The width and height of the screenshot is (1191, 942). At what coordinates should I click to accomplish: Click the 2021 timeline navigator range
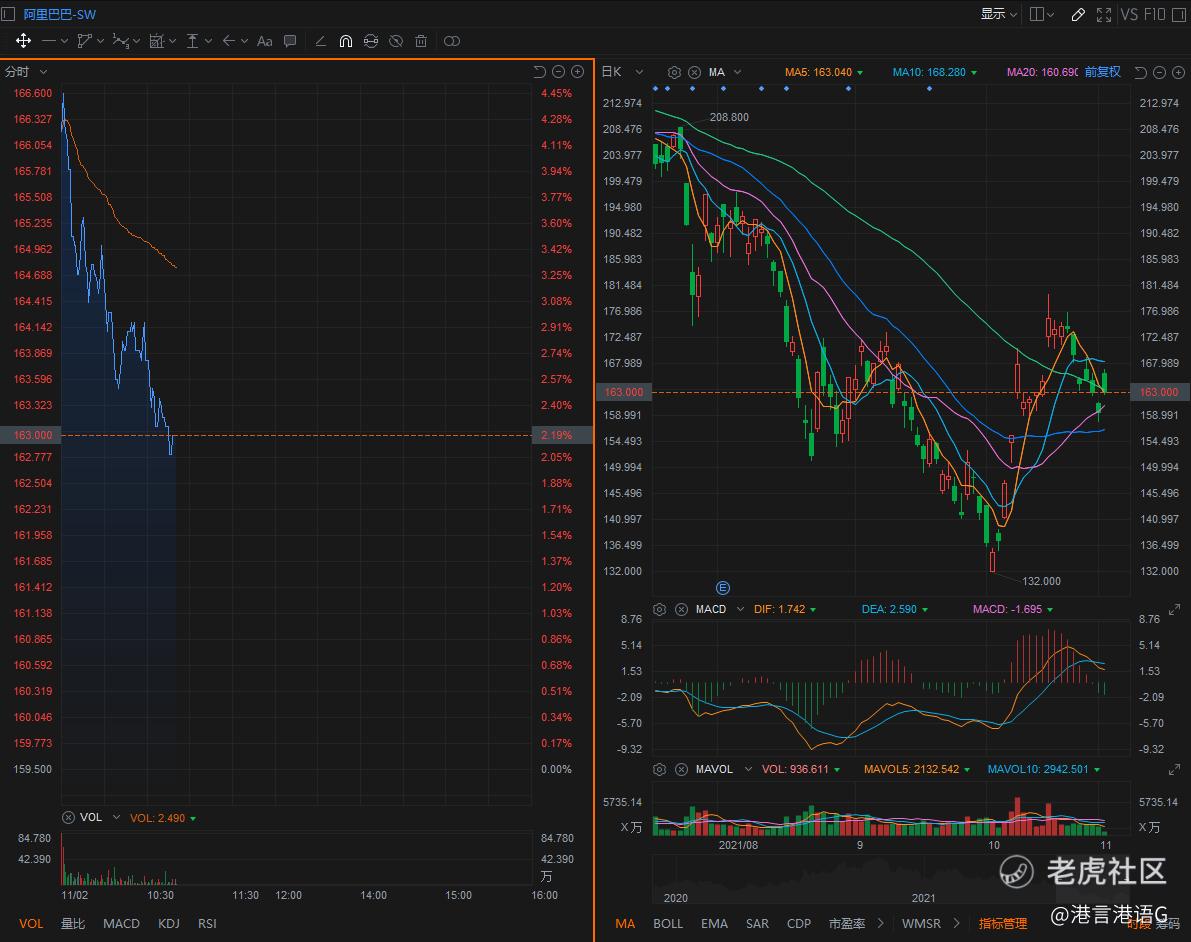pyautogui.click(x=924, y=898)
